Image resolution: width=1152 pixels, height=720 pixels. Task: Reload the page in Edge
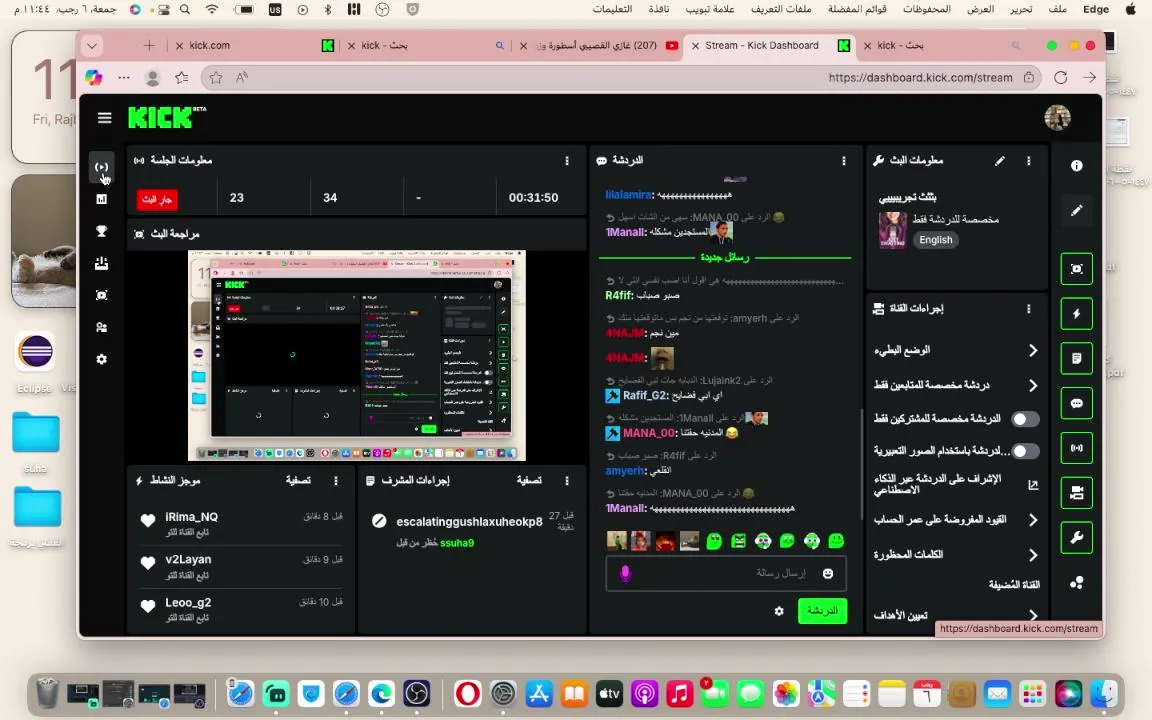pyautogui.click(x=1060, y=77)
